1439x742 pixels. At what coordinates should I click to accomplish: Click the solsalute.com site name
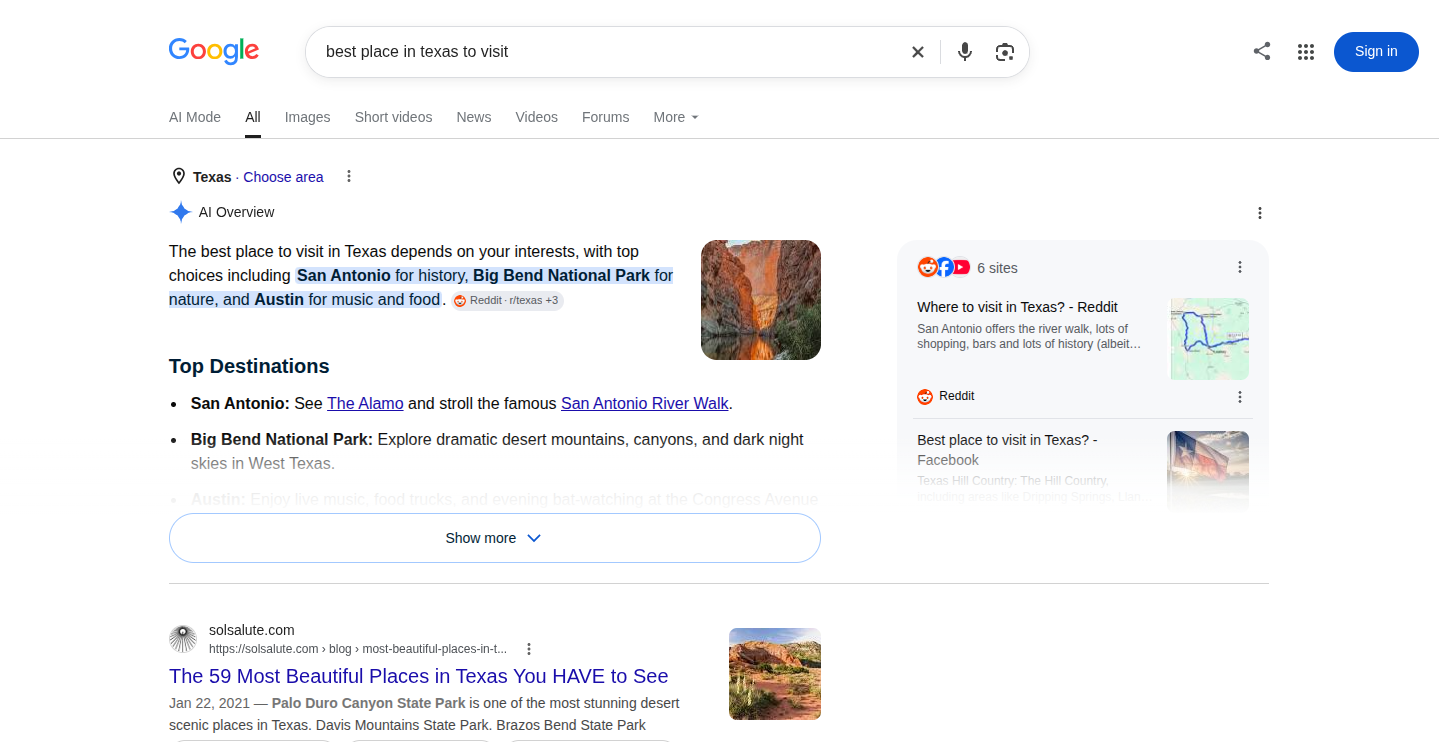coord(252,630)
